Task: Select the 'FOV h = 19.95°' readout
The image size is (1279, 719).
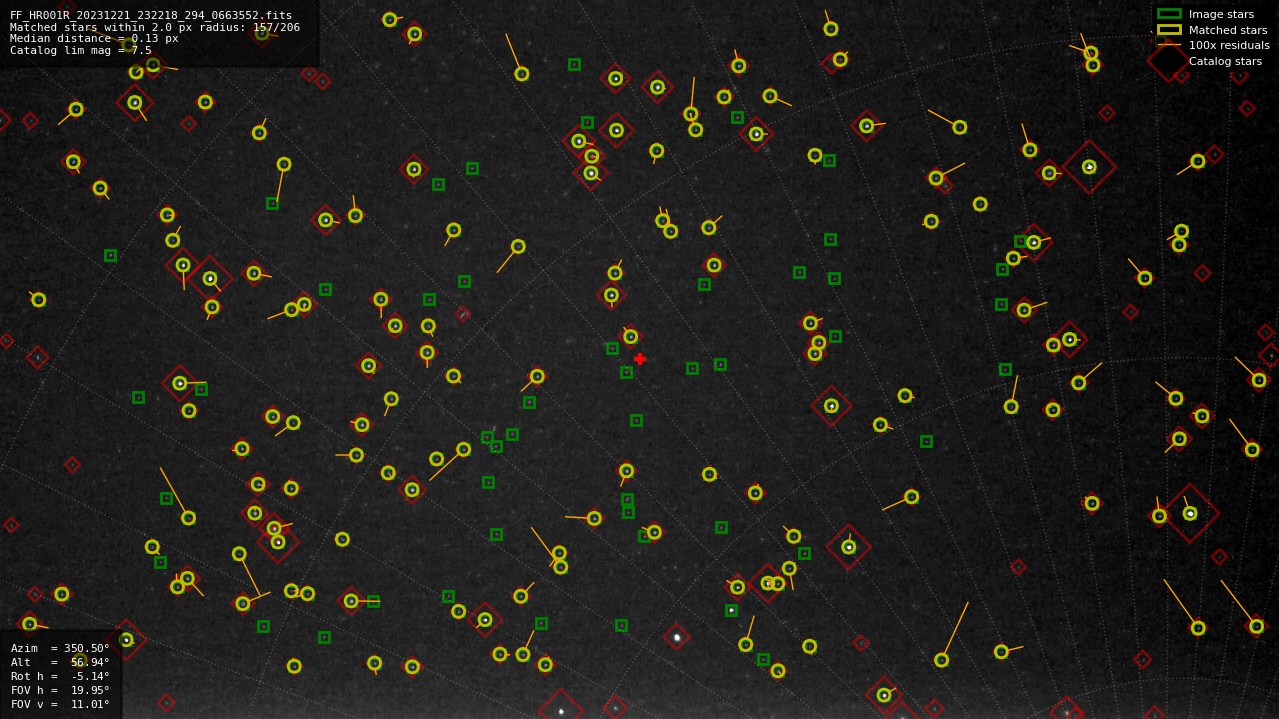Action: pos(60,690)
